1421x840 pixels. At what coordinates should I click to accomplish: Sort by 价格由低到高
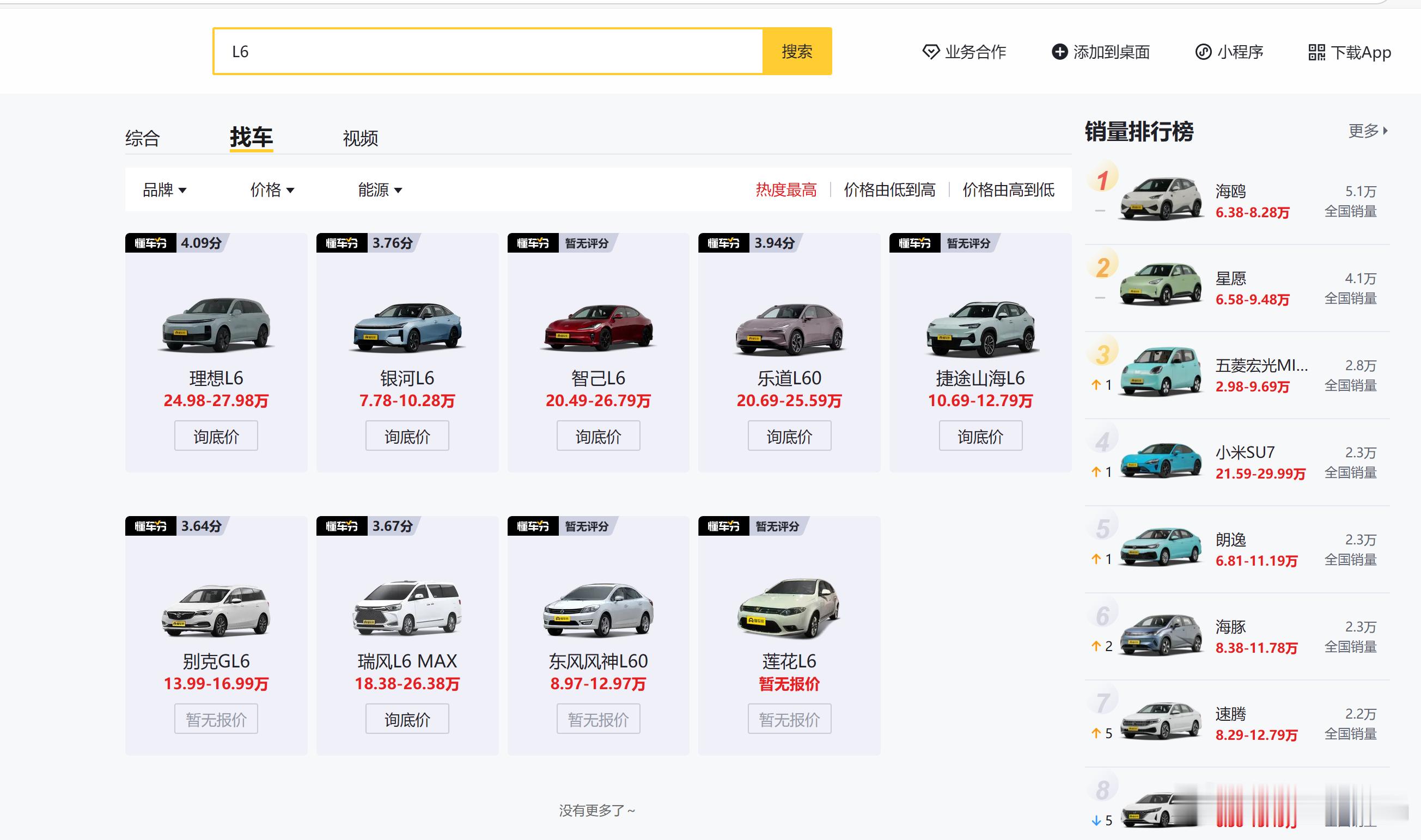889,189
